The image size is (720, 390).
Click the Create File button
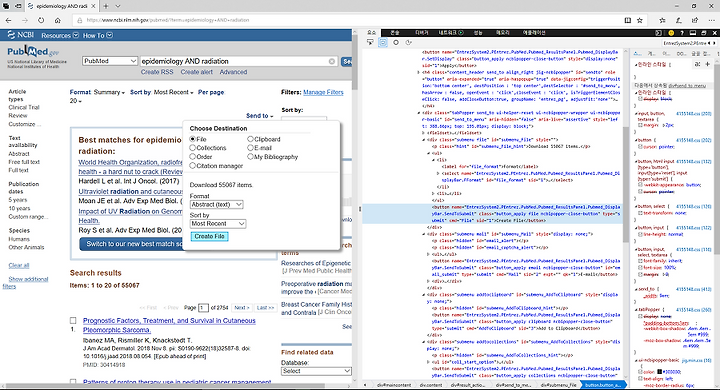[x=209, y=236]
